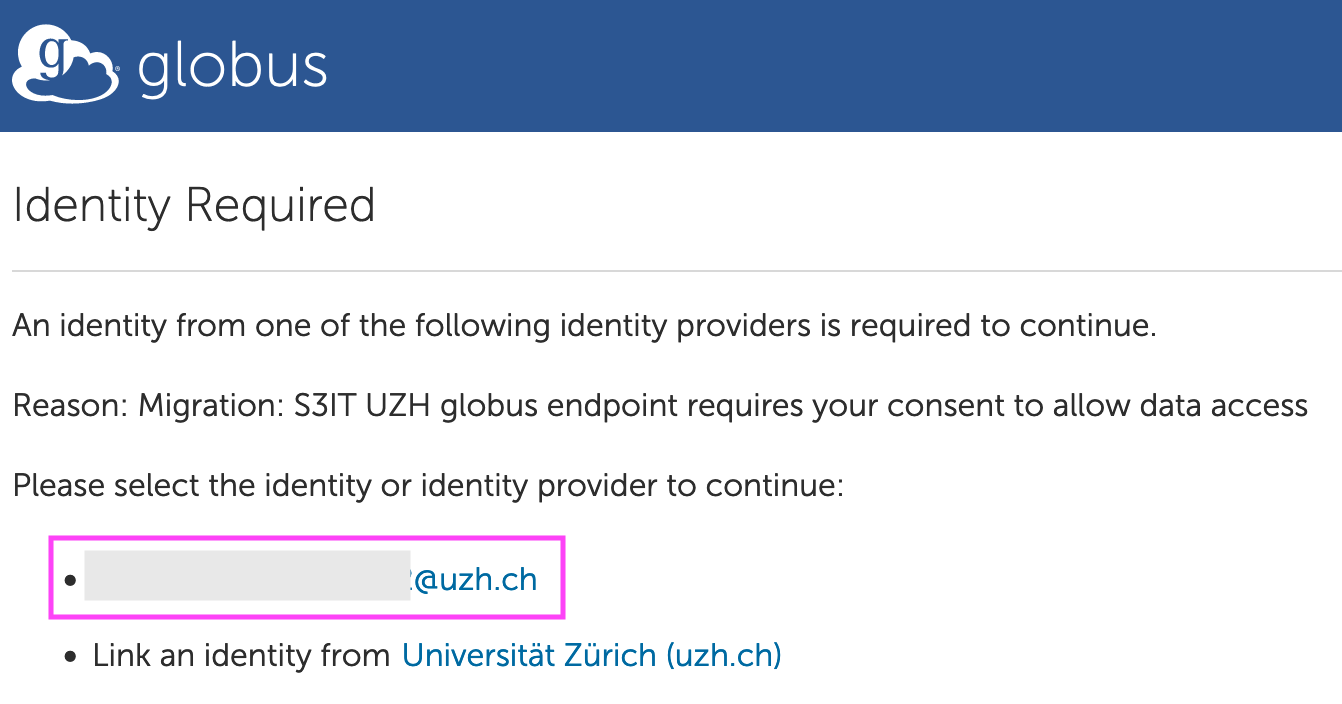Screen dimensions: 1342x704
Task: Open the Universität Zürich (uzh.ch) link
Action: 591,656
